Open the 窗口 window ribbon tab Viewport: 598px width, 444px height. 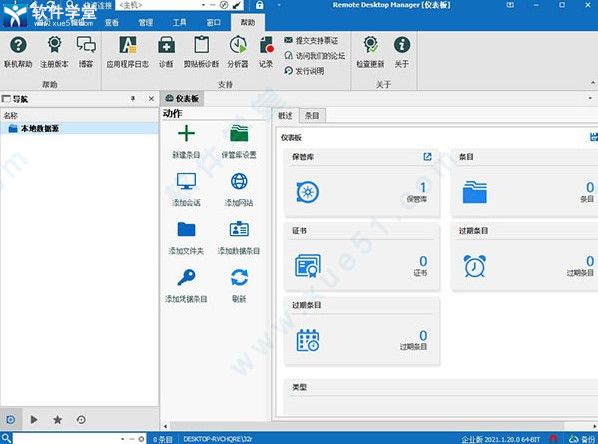click(x=213, y=23)
